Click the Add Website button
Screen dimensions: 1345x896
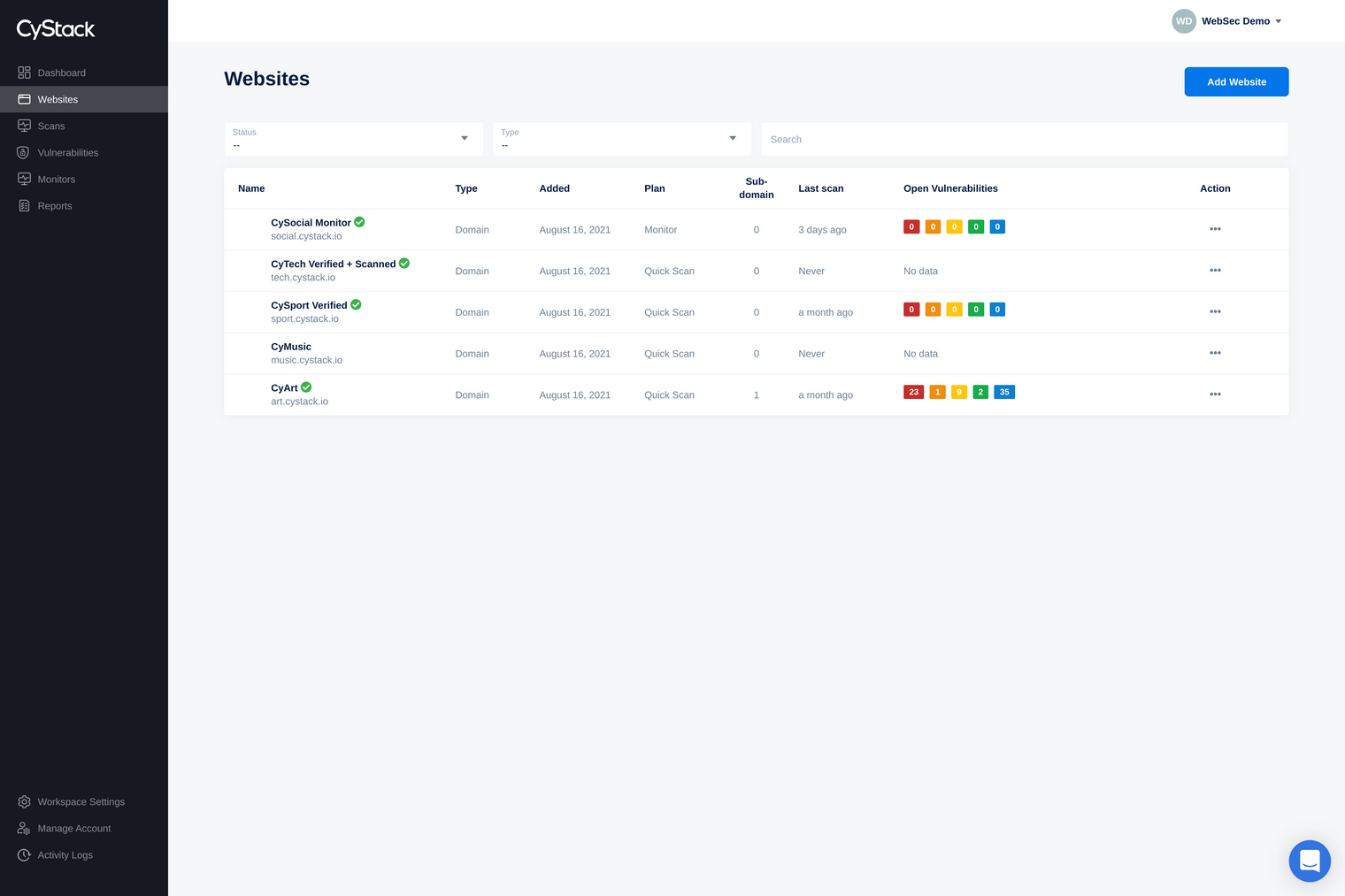coord(1236,81)
